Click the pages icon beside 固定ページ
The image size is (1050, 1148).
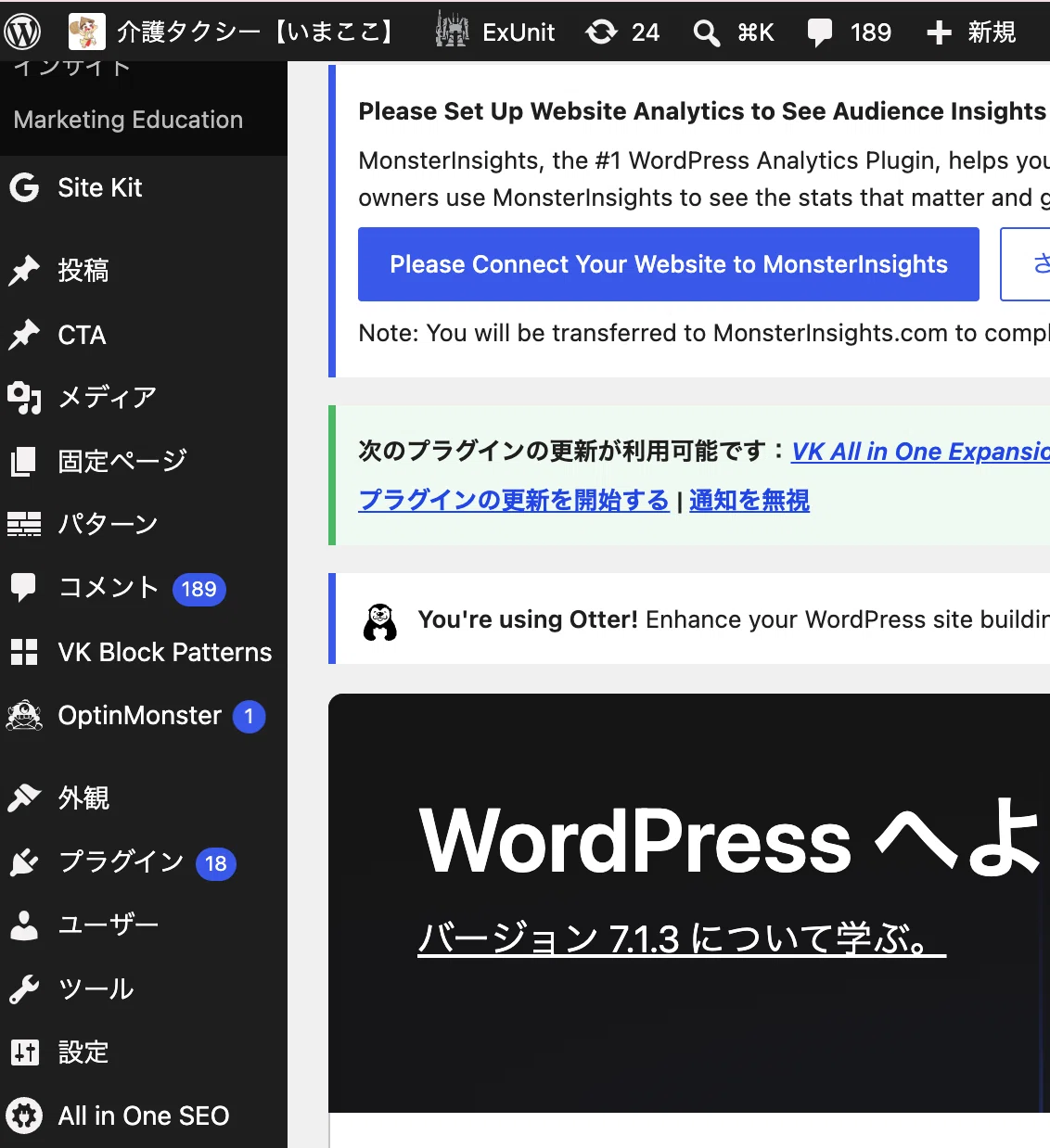click(24, 461)
